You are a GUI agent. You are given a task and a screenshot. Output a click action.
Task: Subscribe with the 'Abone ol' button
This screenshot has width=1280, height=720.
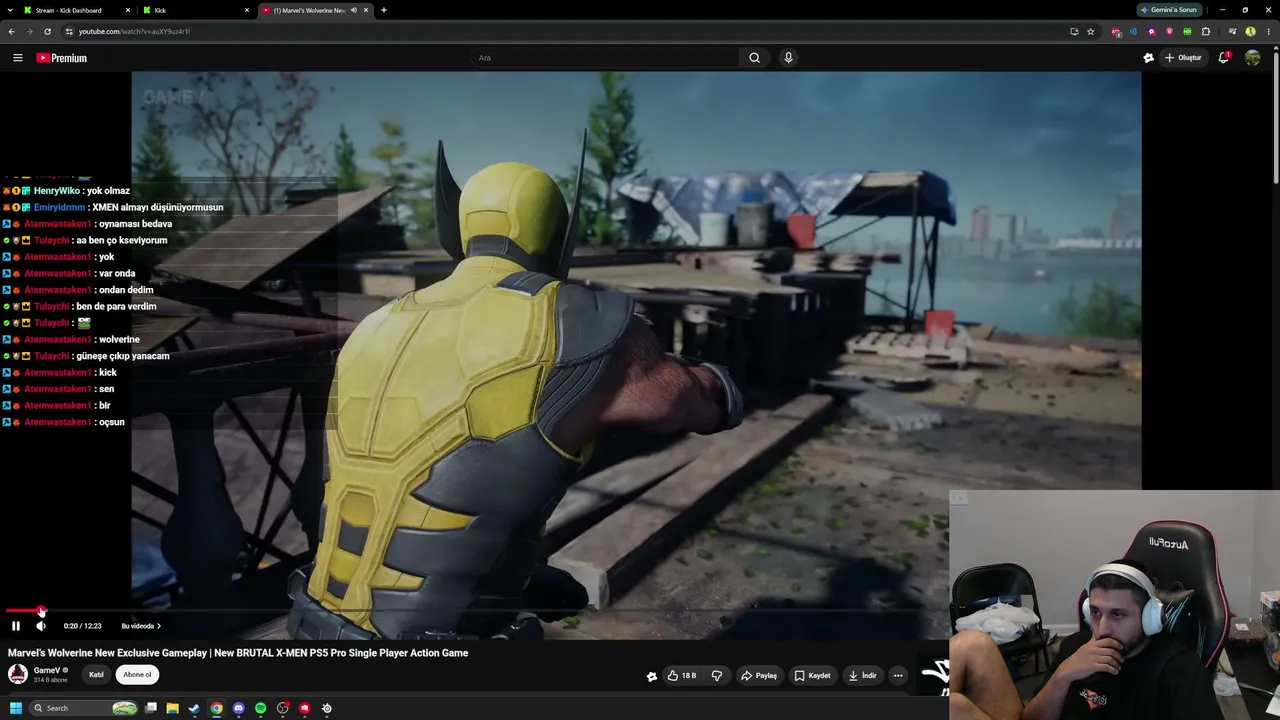[x=137, y=674]
